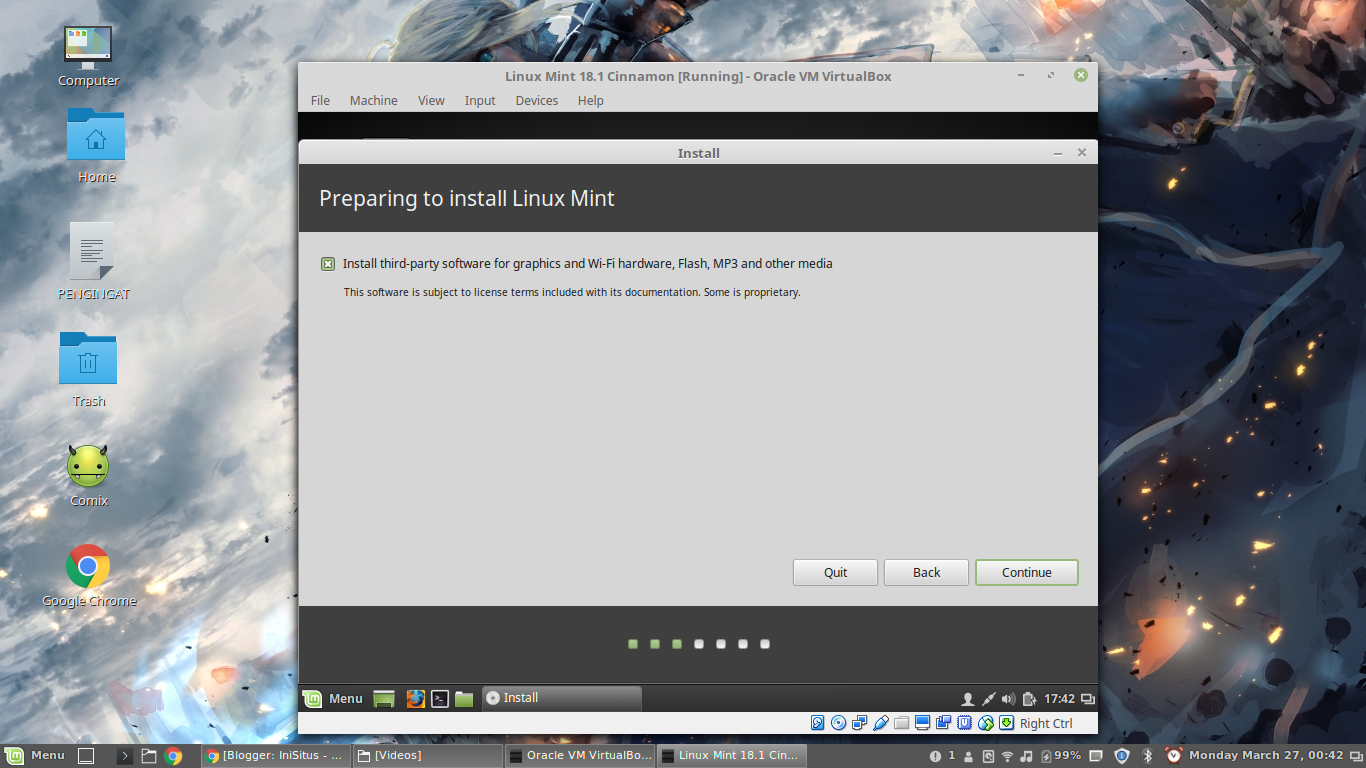Toggle the Install third-party software checkbox

(x=328, y=264)
